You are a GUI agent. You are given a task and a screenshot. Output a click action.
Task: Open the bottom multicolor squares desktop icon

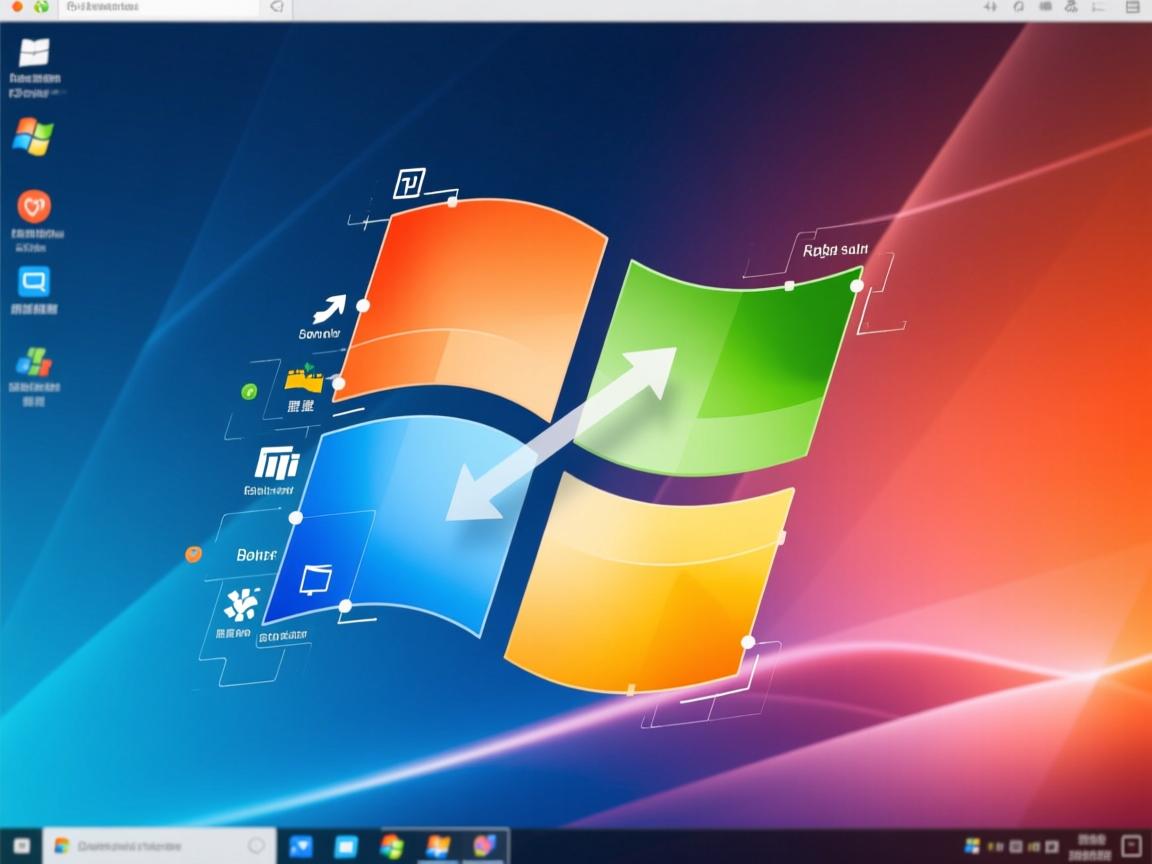tap(34, 362)
